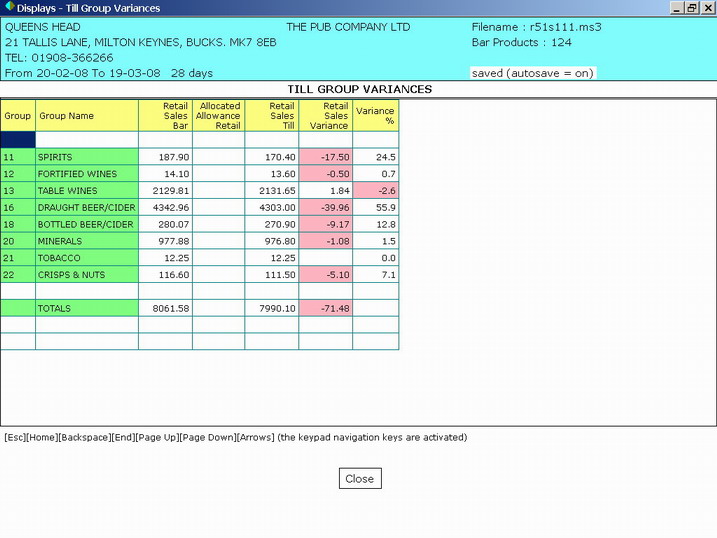717x538 pixels.
Task: Click the total variance cell -71.48
Action: click(325, 309)
